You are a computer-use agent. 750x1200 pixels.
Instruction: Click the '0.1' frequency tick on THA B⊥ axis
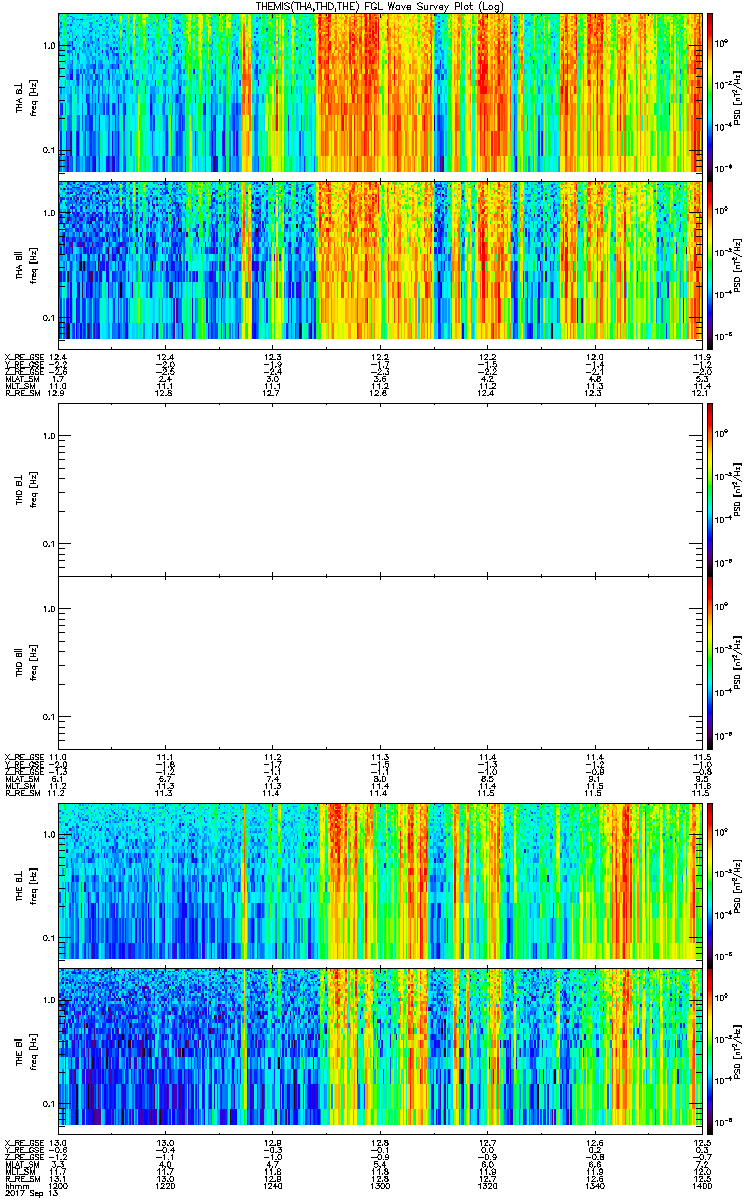[x=48, y=151]
